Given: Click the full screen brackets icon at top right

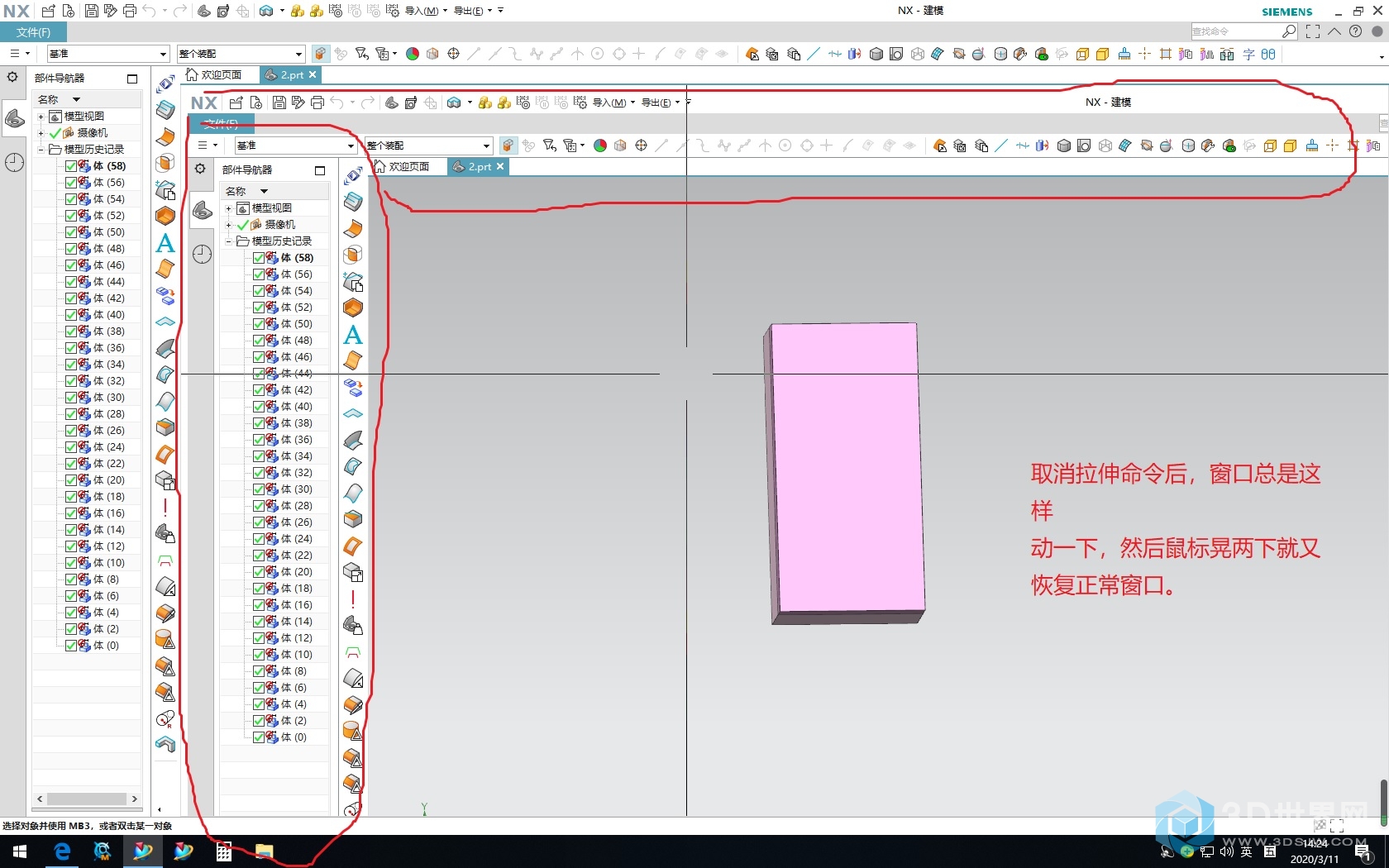Looking at the screenshot, I should tap(1313, 31).
